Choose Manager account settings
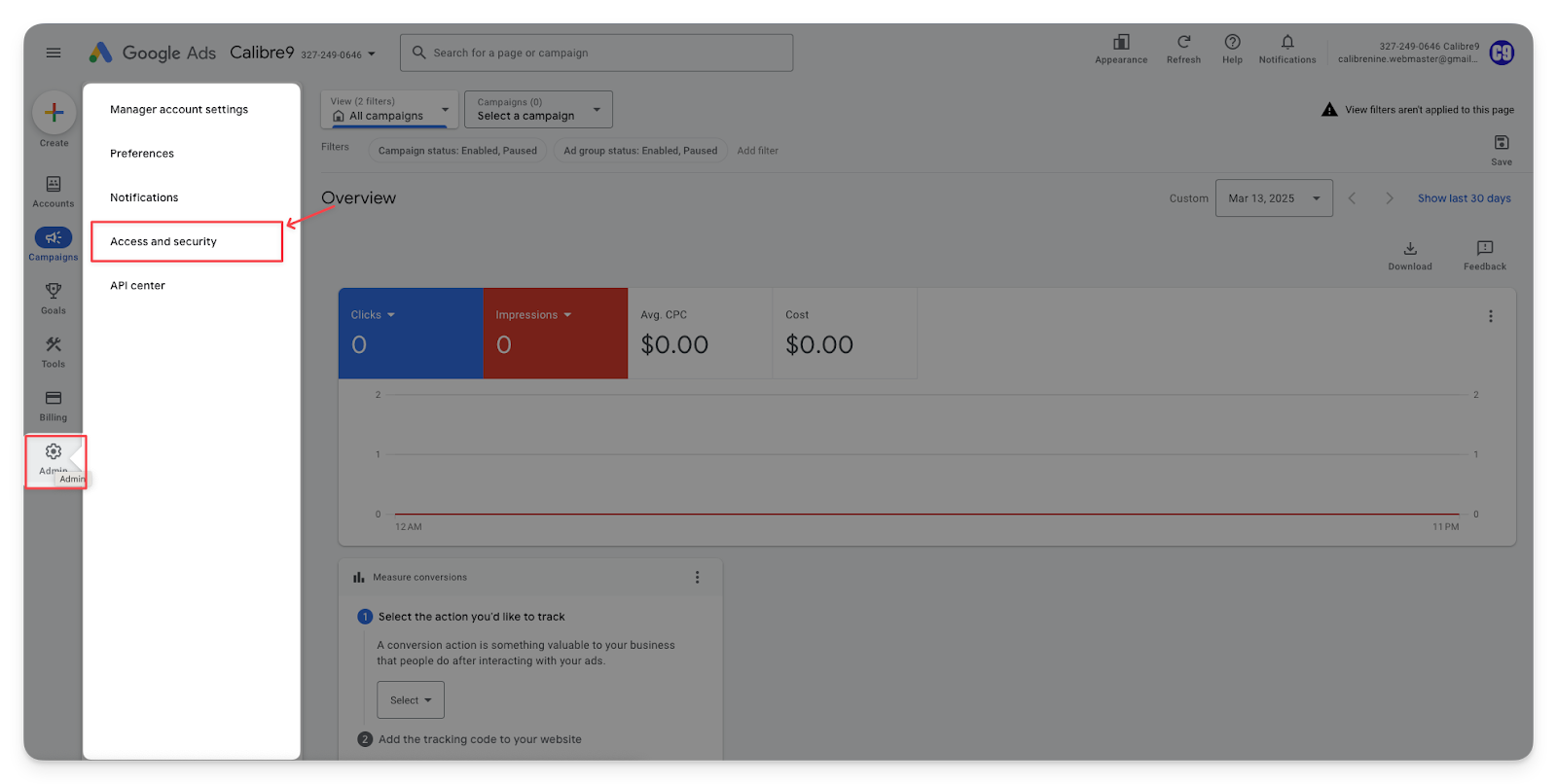This screenshot has width=1557, height=784. [x=179, y=110]
